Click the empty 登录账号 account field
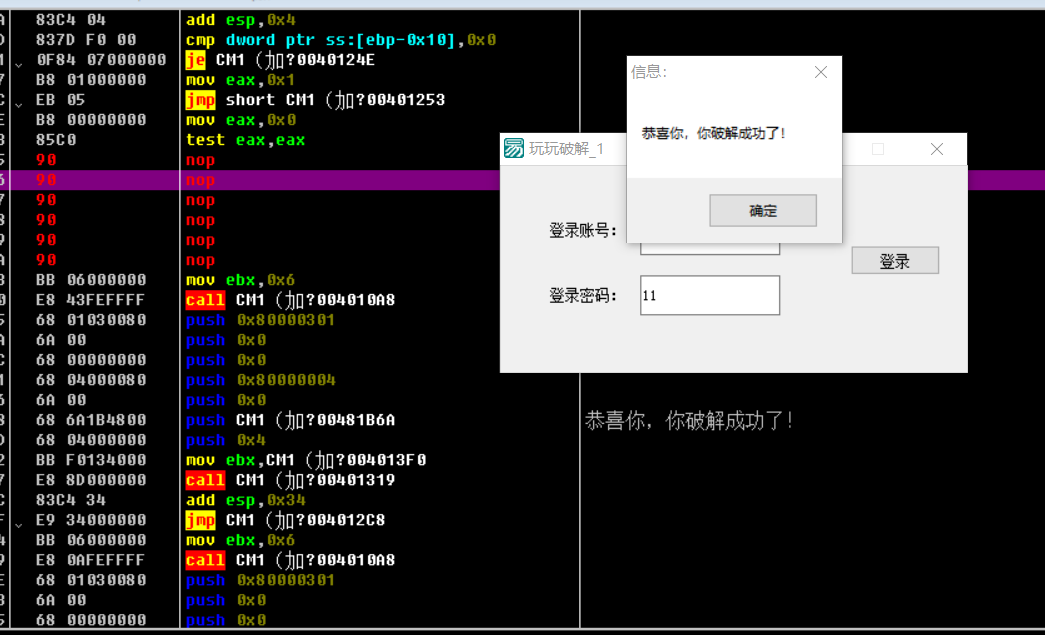The width and height of the screenshot is (1045, 635). pos(710,245)
